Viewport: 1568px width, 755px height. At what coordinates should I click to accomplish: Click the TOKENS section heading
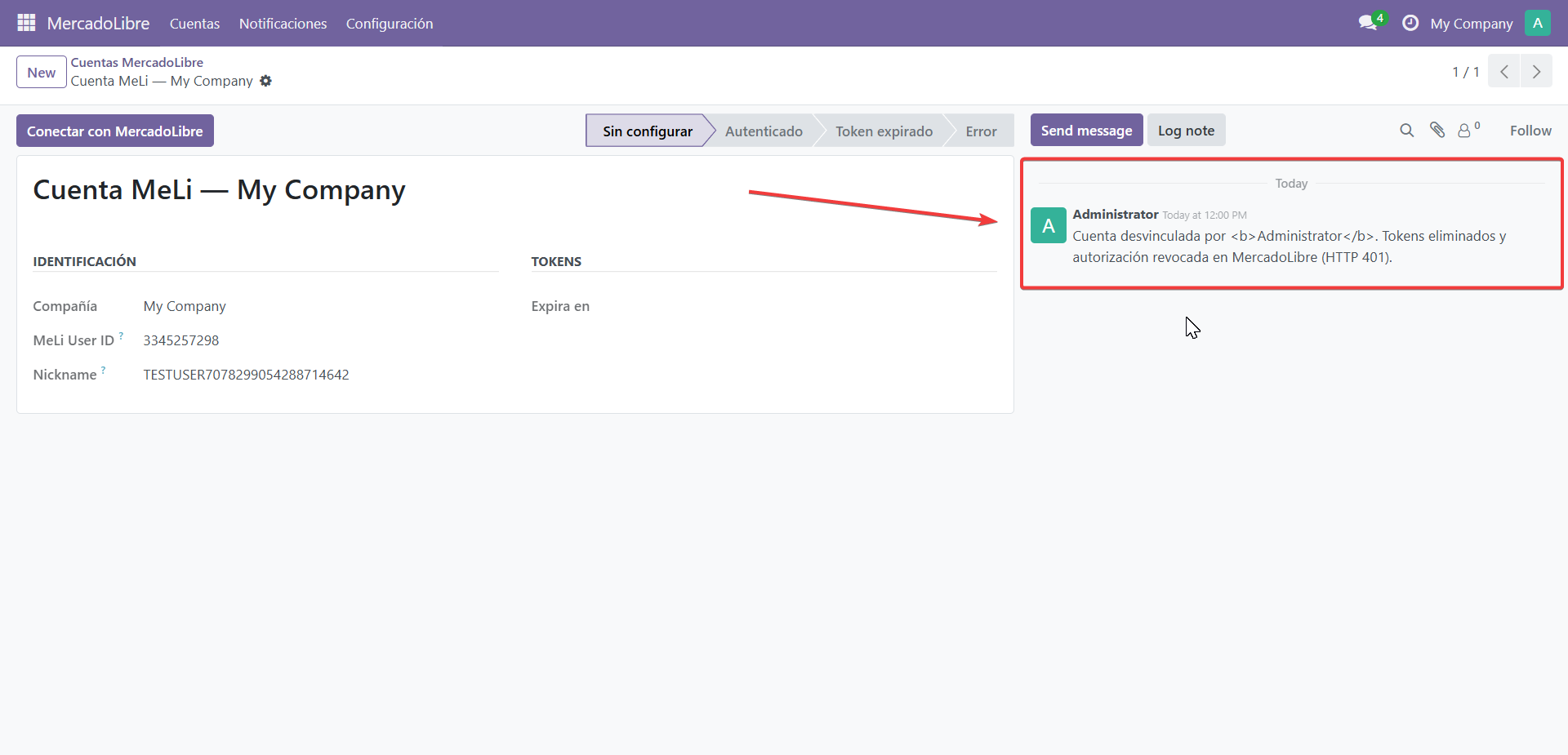point(556,261)
